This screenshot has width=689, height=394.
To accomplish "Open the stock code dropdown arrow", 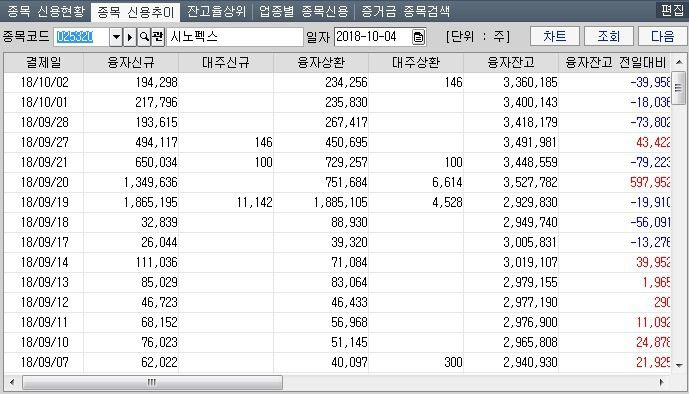I will click(116, 37).
